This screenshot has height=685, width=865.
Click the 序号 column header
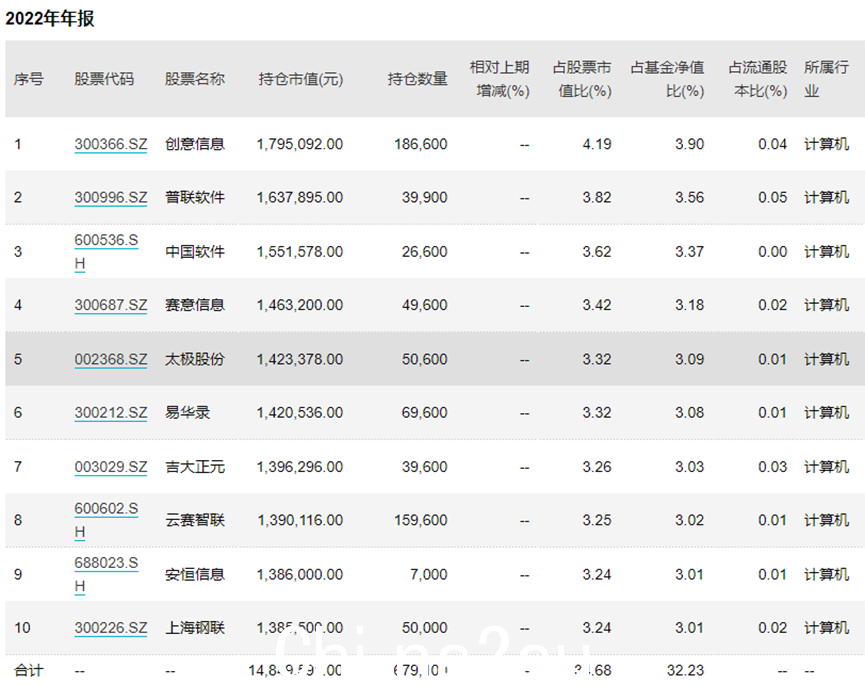click(x=29, y=79)
